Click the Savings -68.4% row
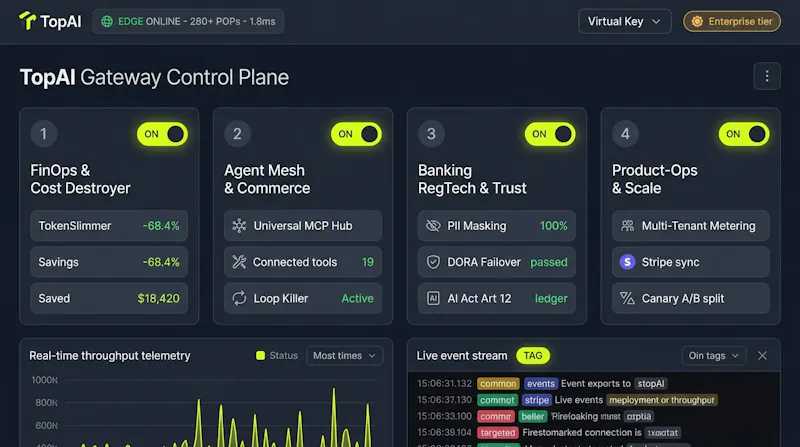The width and height of the screenshot is (800, 447). click(109, 262)
